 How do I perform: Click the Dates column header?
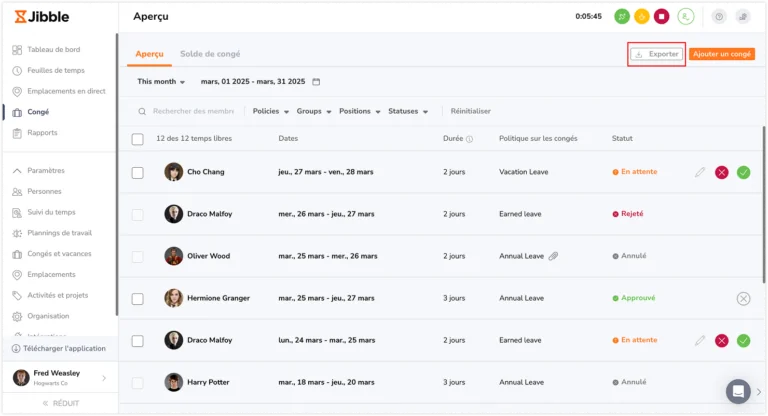coord(288,139)
